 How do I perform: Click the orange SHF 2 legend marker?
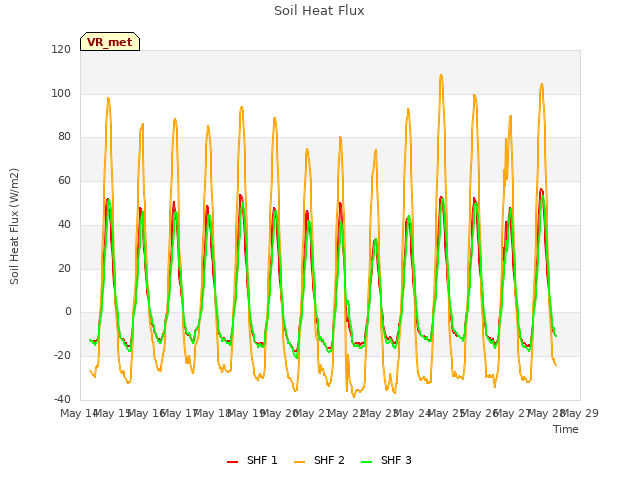(300, 462)
